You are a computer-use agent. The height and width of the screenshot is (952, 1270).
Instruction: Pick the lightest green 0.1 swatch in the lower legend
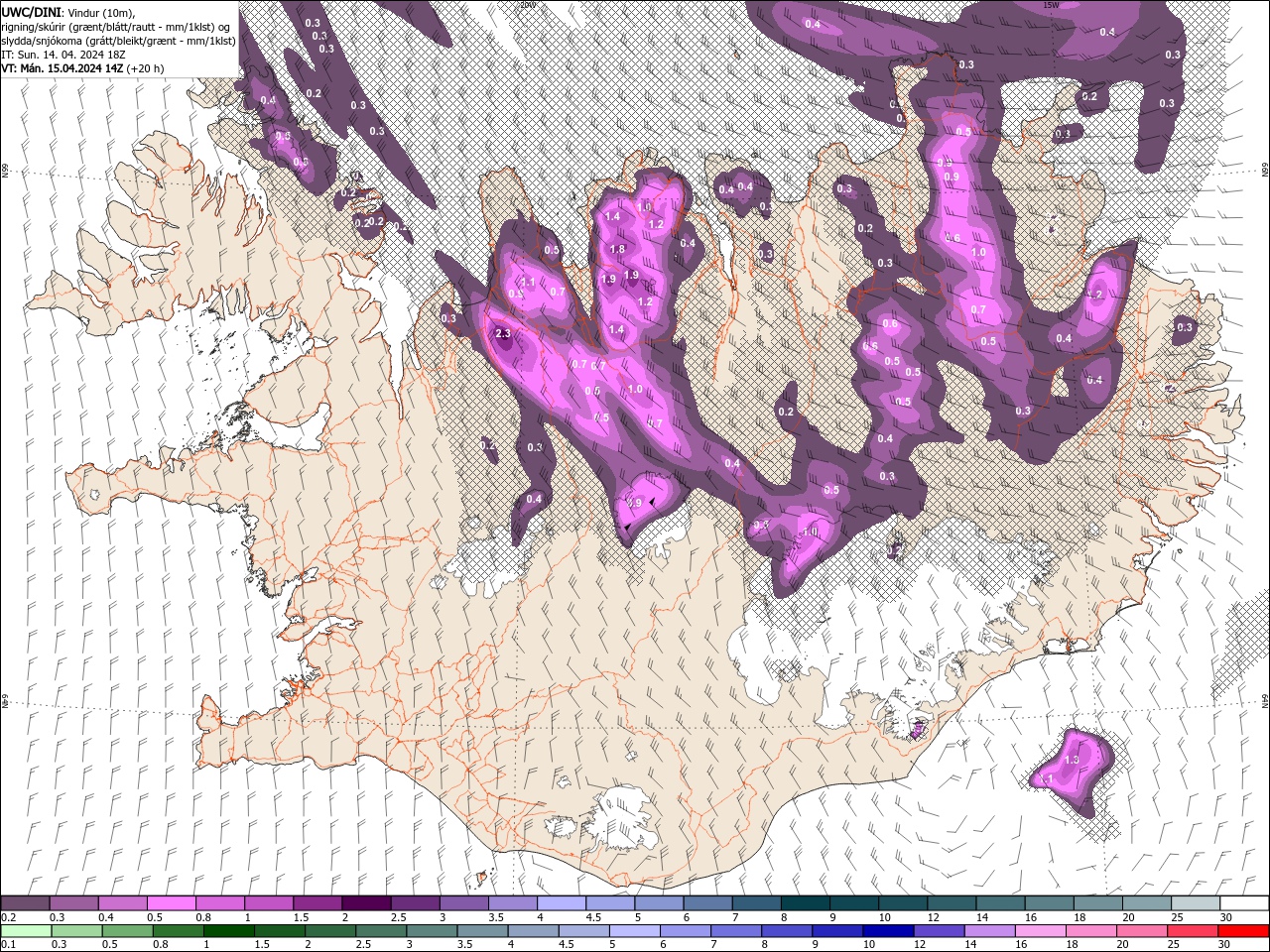point(25,931)
